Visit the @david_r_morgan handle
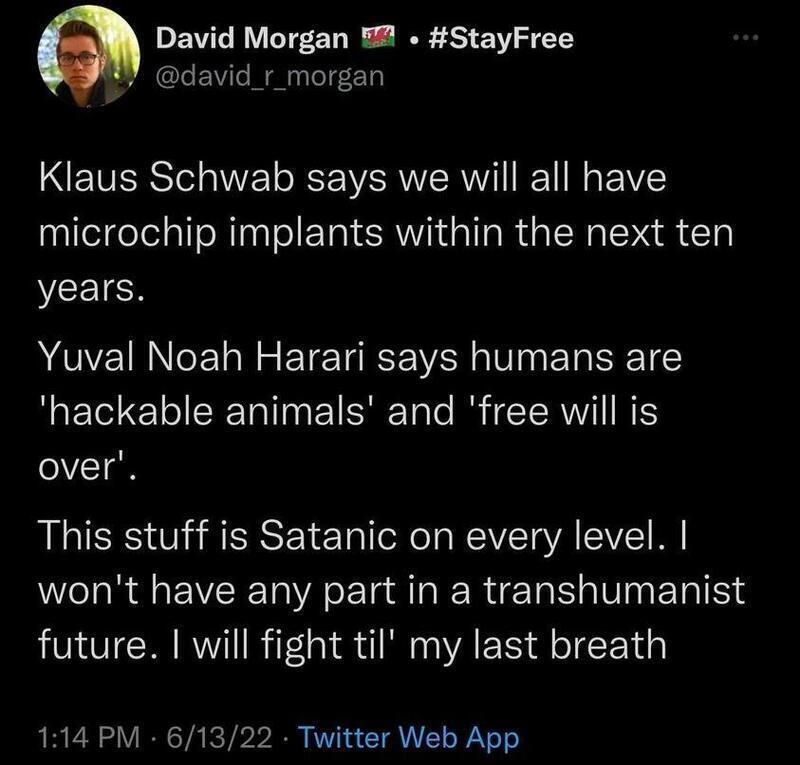The image size is (800, 765). click(x=269, y=77)
